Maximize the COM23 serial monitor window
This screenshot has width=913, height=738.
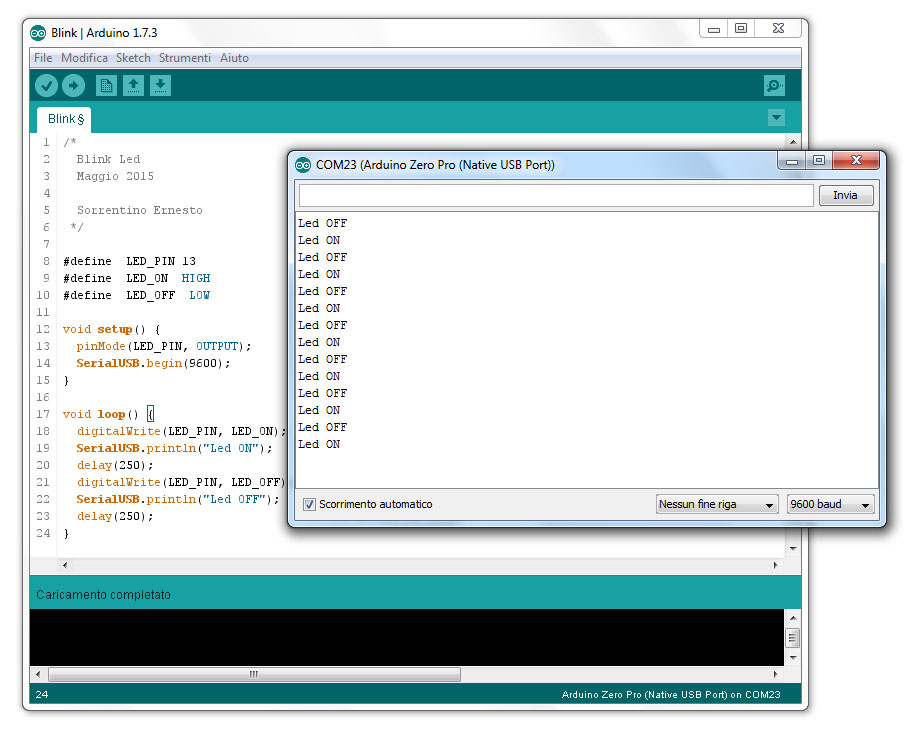click(819, 160)
